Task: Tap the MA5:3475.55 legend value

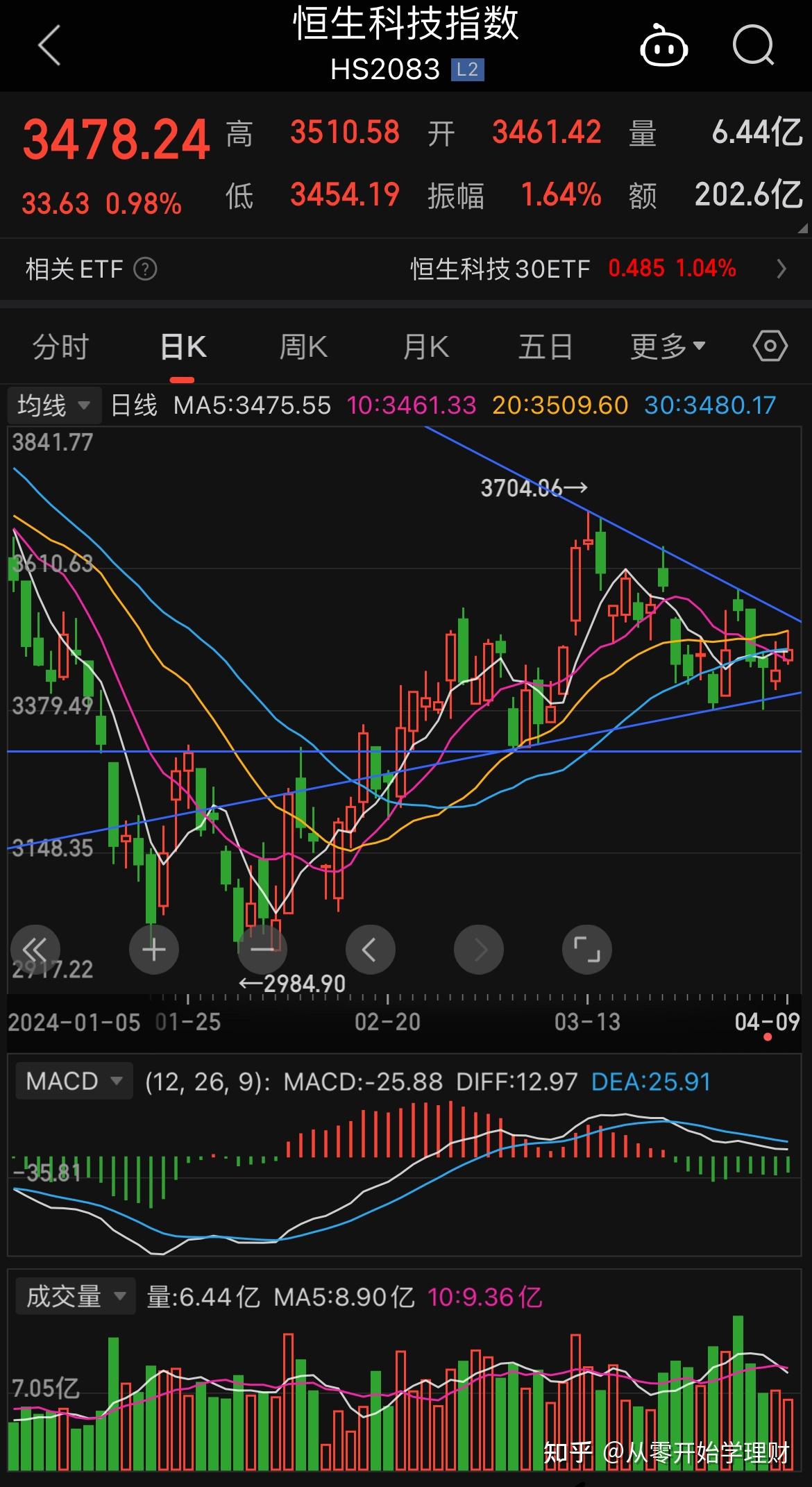Action: point(252,405)
